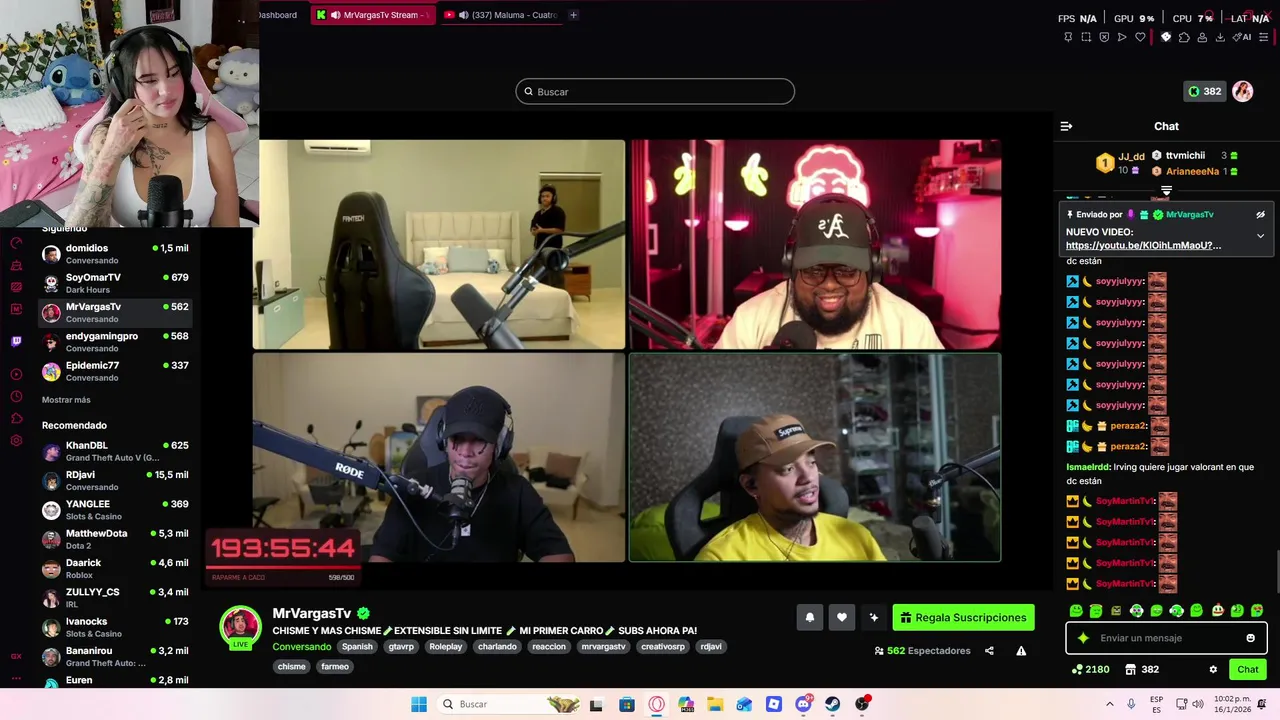1280x720 pixels.
Task: Share the stream using share icon
Action: [x=989, y=651]
